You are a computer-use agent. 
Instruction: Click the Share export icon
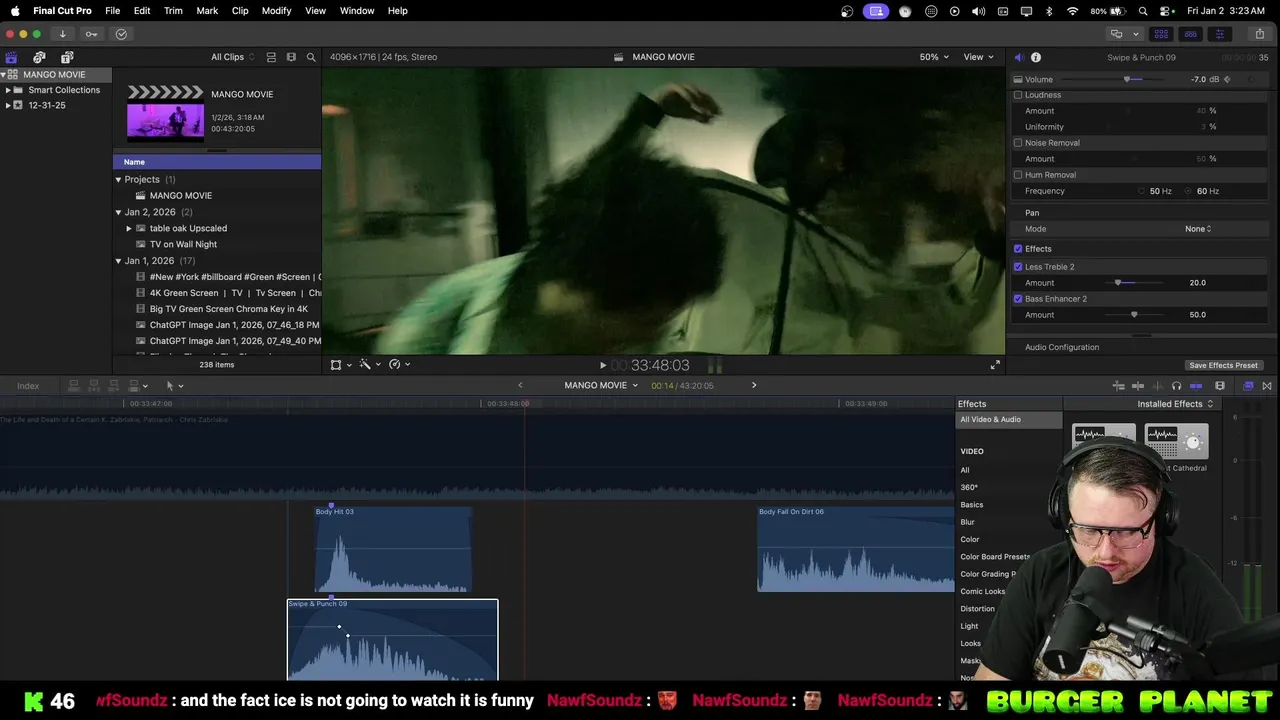[x=1259, y=34]
